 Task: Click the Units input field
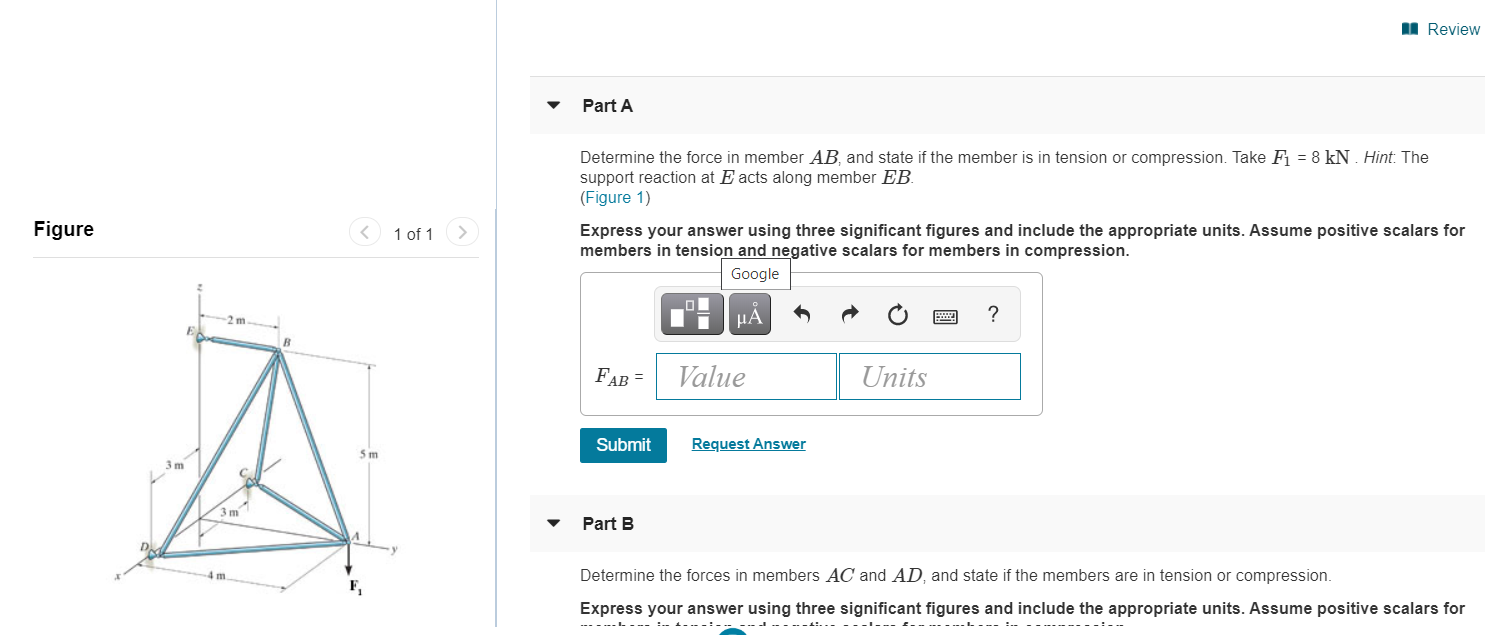click(x=929, y=376)
